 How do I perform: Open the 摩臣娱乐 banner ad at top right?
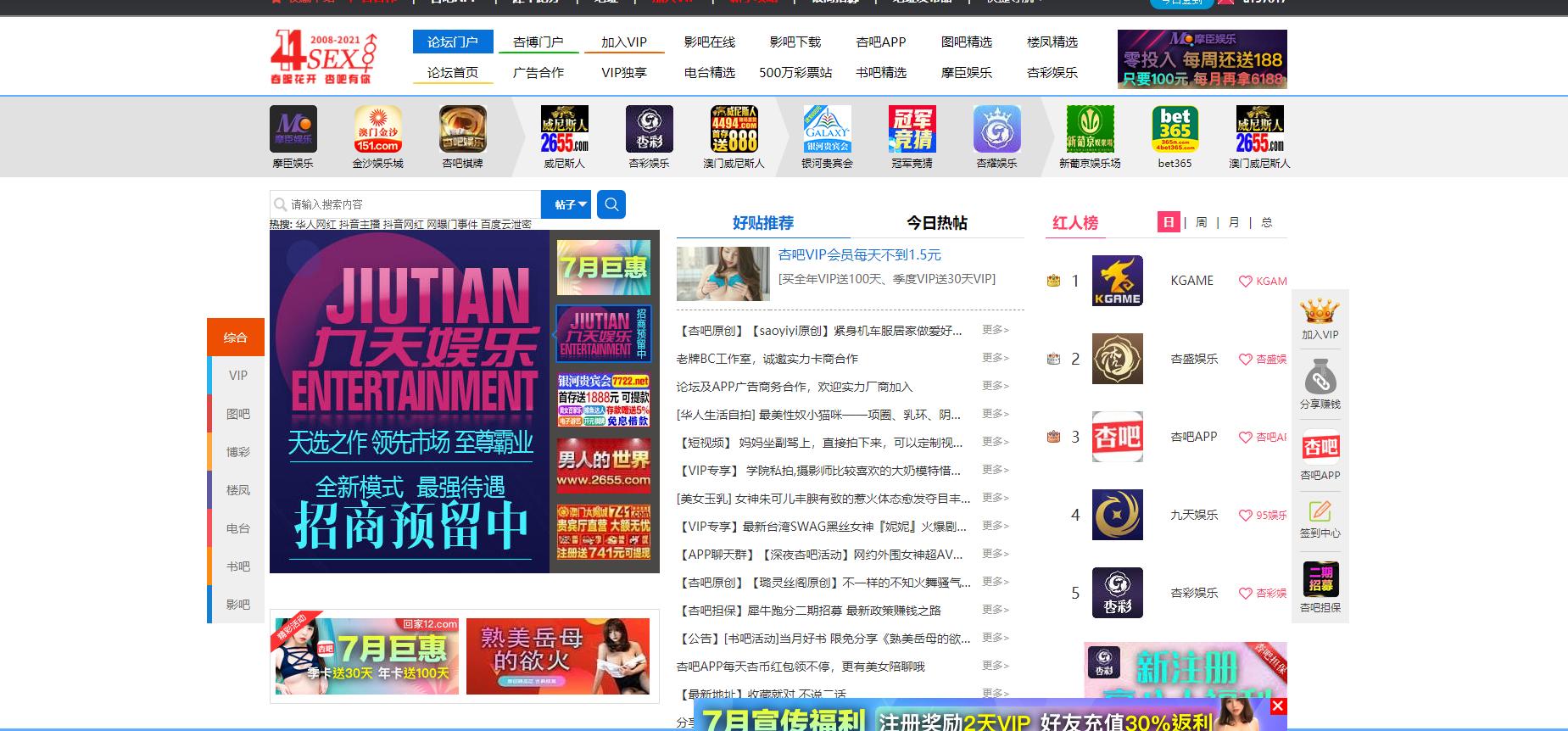click(x=1202, y=59)
